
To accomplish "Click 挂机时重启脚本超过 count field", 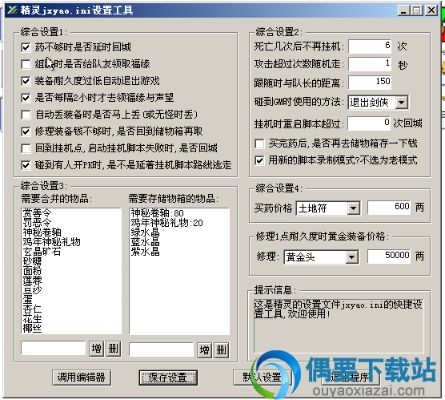I will pos(369,123).
